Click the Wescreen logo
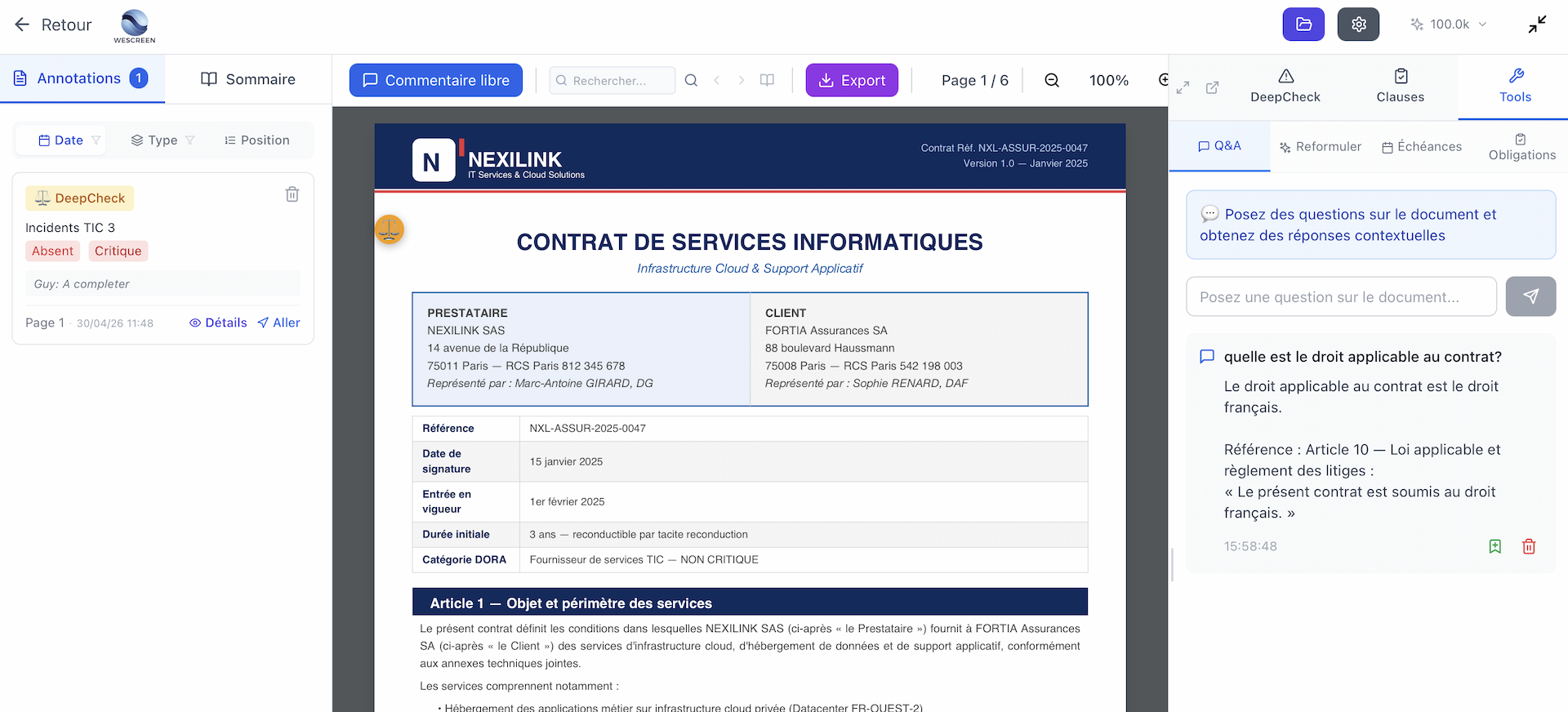This screenshot has width=1568, height=712. (135, 26)
